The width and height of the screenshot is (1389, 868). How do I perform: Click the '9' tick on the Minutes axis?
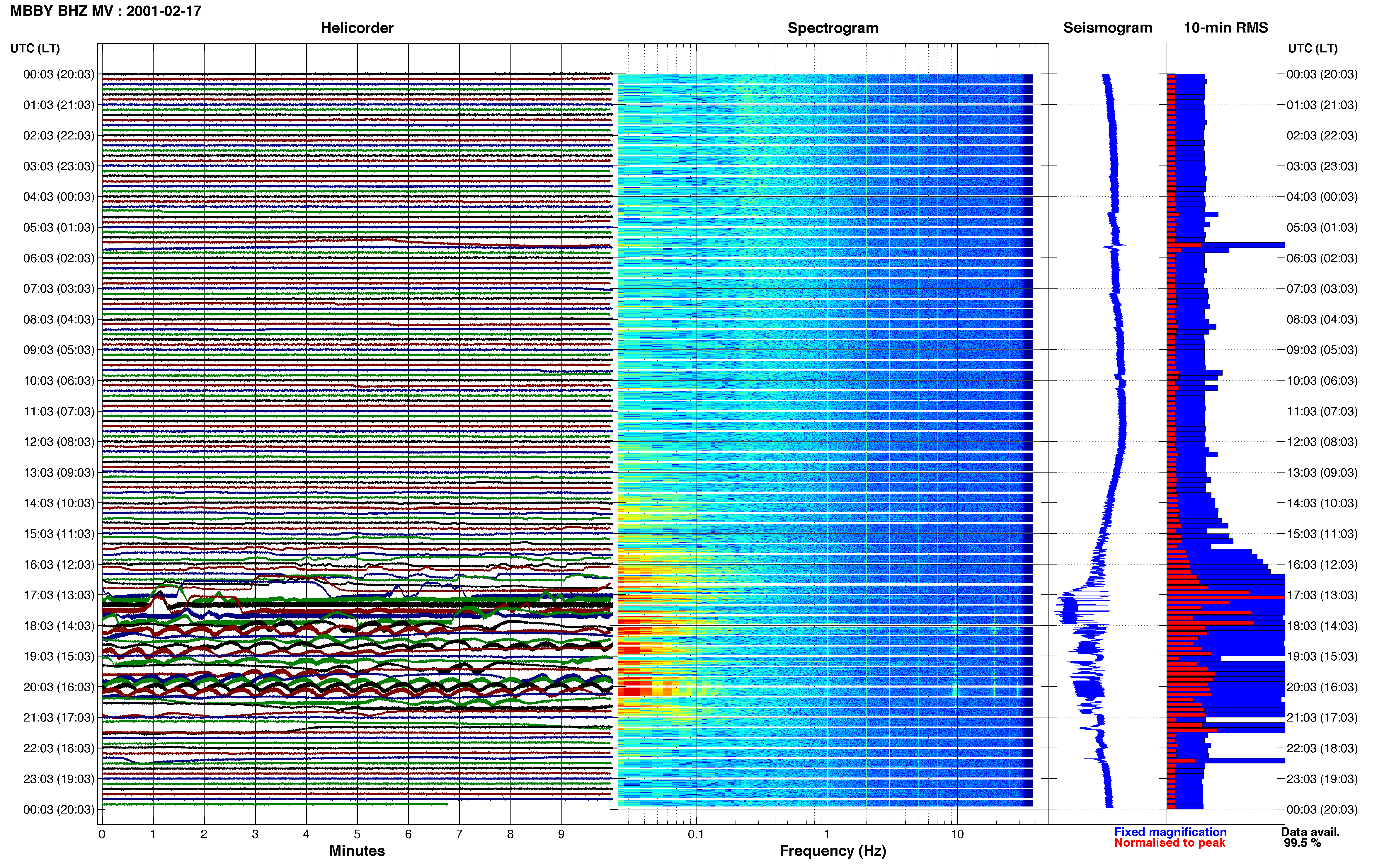[x=561, y=834]
